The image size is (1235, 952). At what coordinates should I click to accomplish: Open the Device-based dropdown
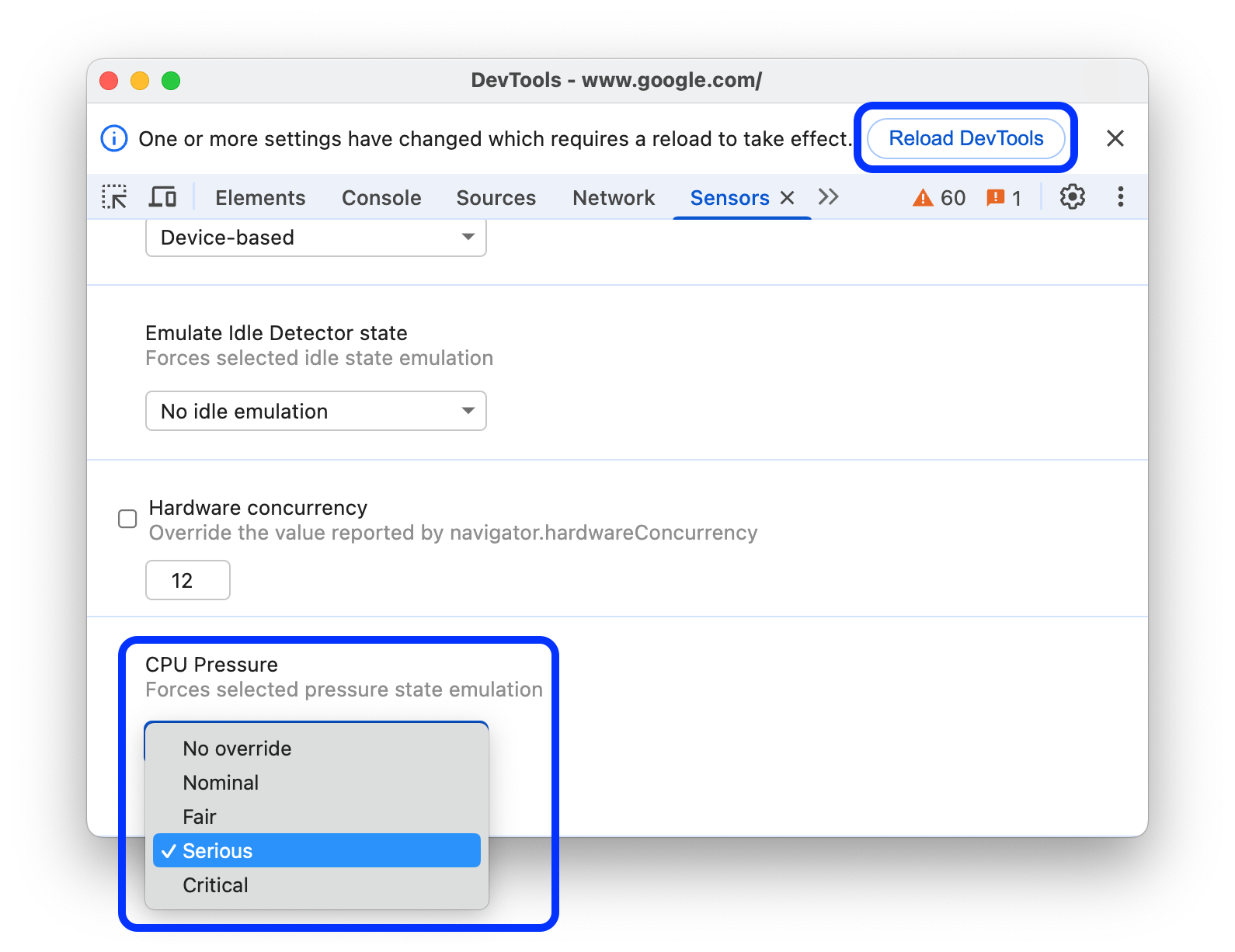316,238
